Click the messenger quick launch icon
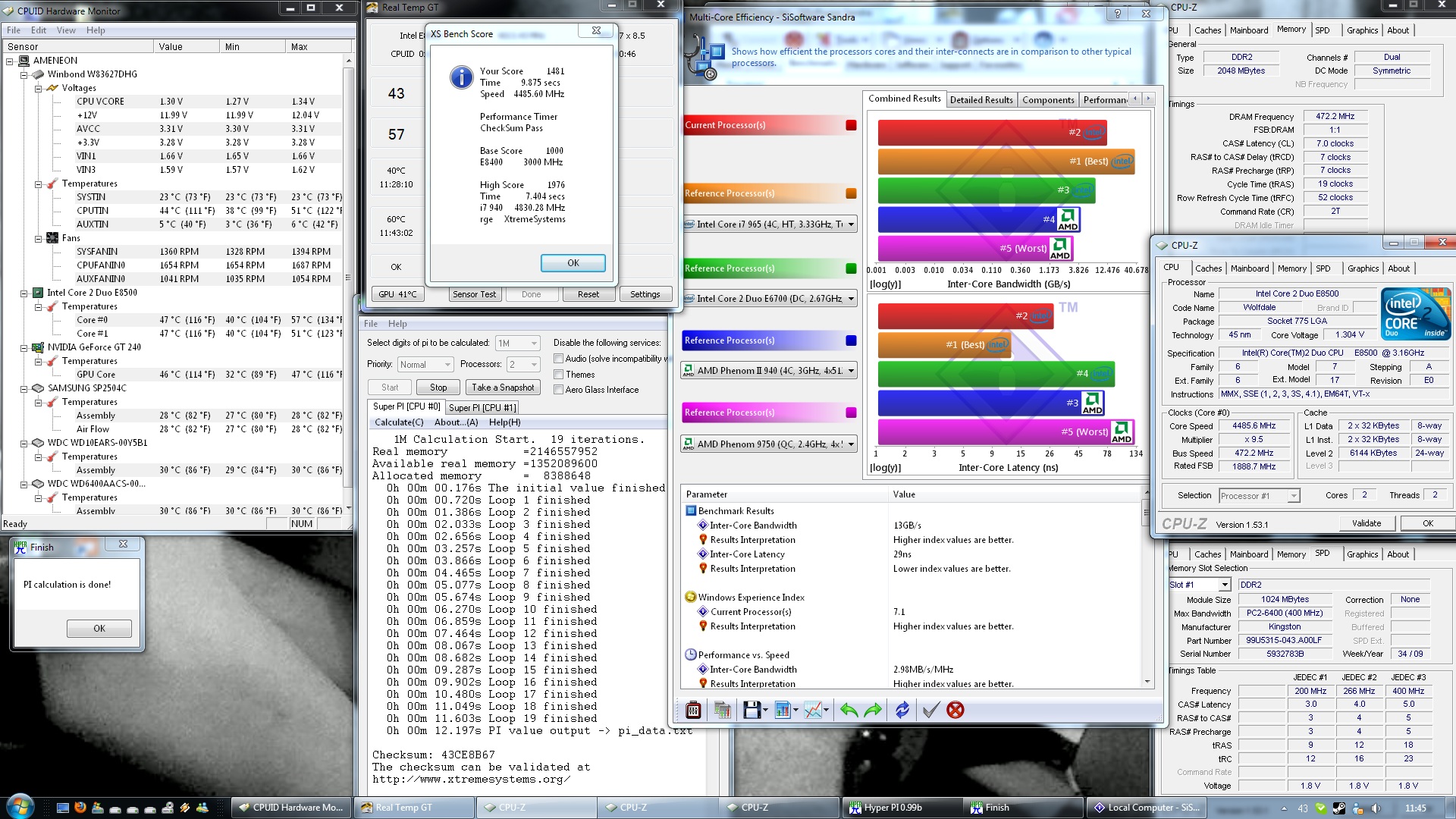1456x819 pixels. click(202, 808)
